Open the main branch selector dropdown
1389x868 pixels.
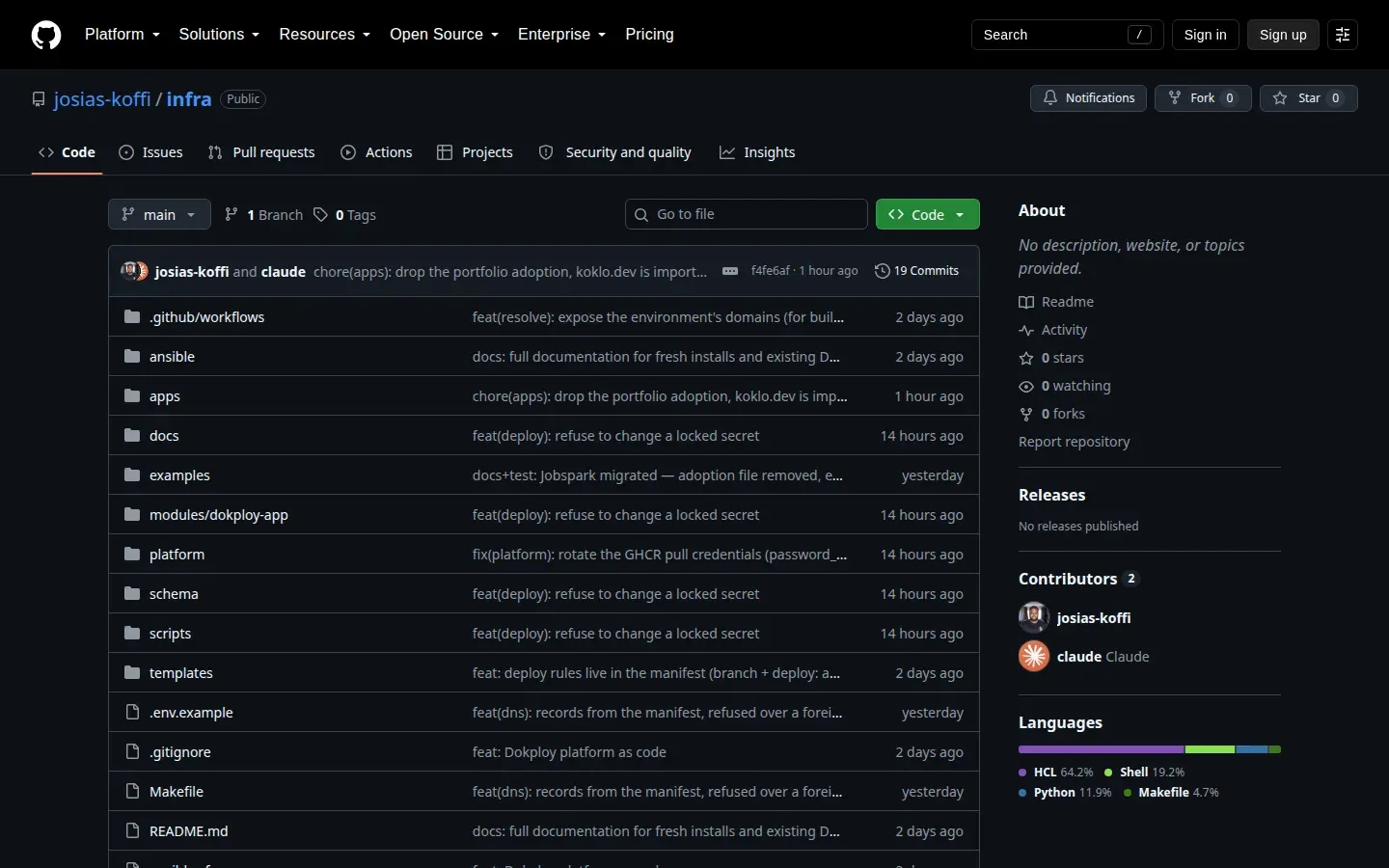(x=159, y=214)
